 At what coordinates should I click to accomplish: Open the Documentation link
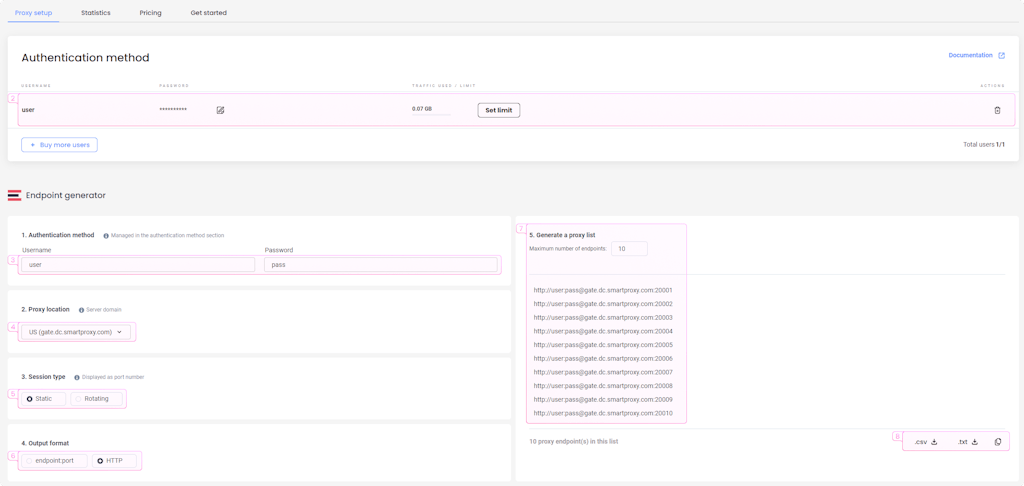[970, 56]
